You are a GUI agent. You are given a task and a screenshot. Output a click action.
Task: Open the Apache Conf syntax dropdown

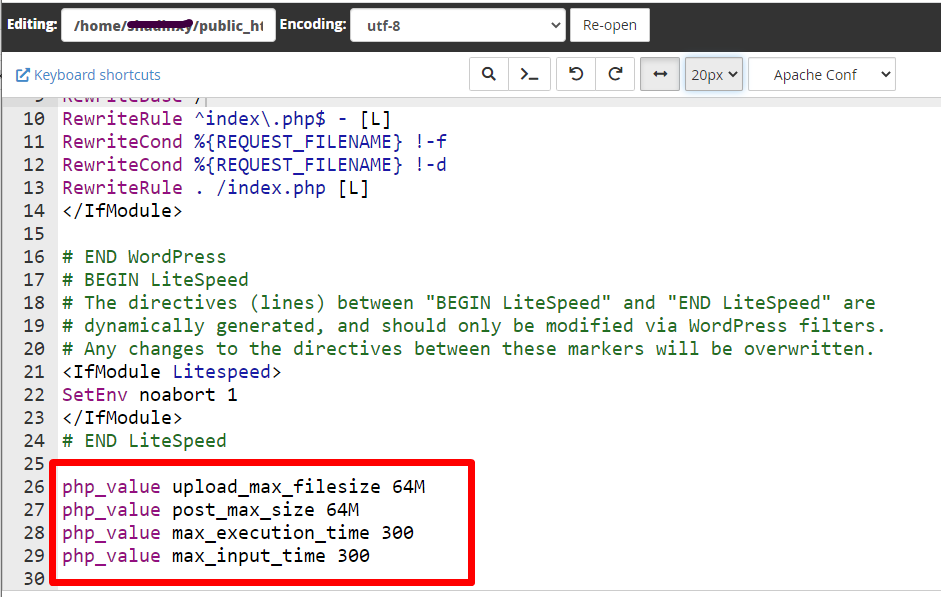coord(822,74)
